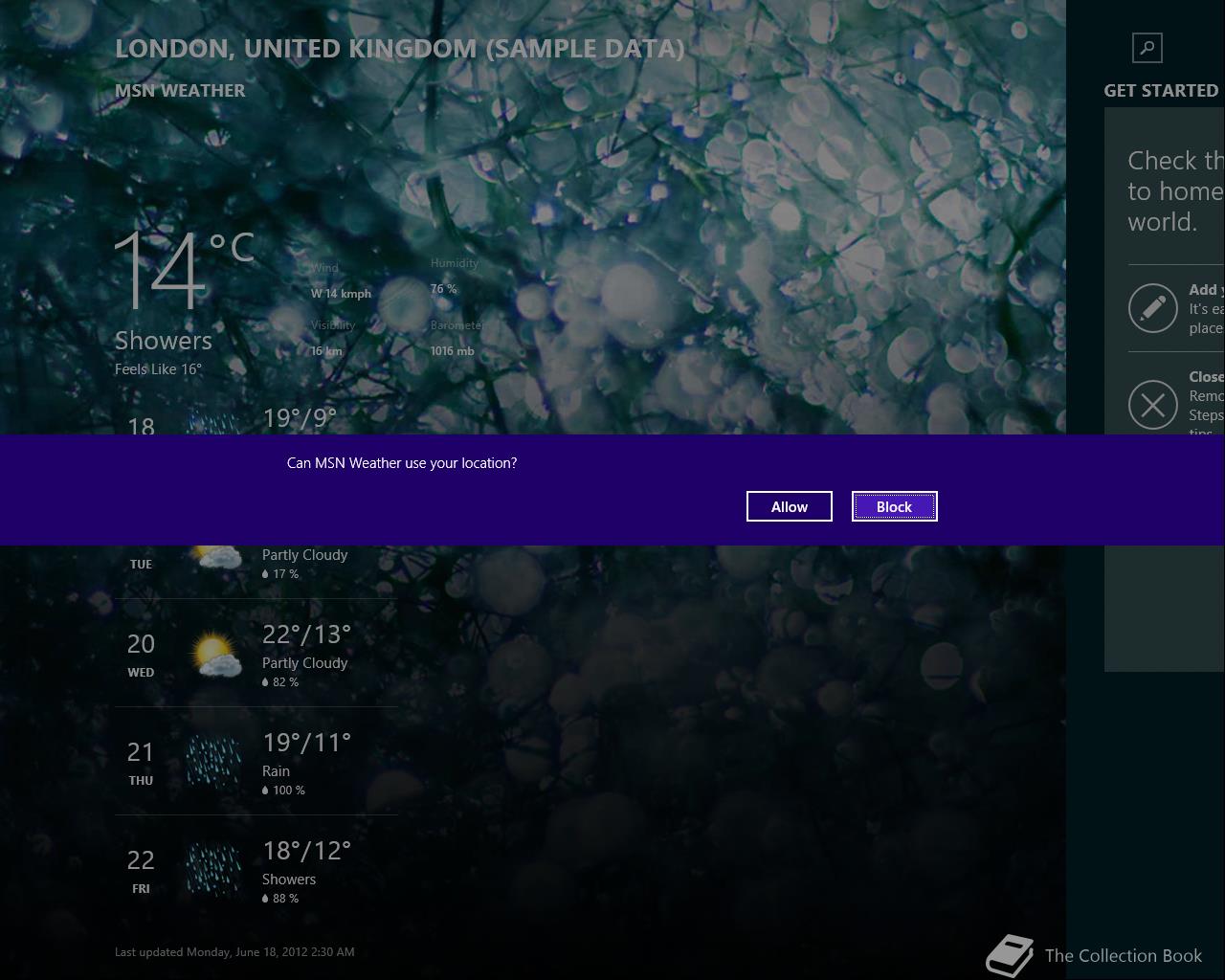Viewport: 1225px width, 980px height.
Task: Click the 17 % precipitation on Tuesday
Action: point(280,574)
